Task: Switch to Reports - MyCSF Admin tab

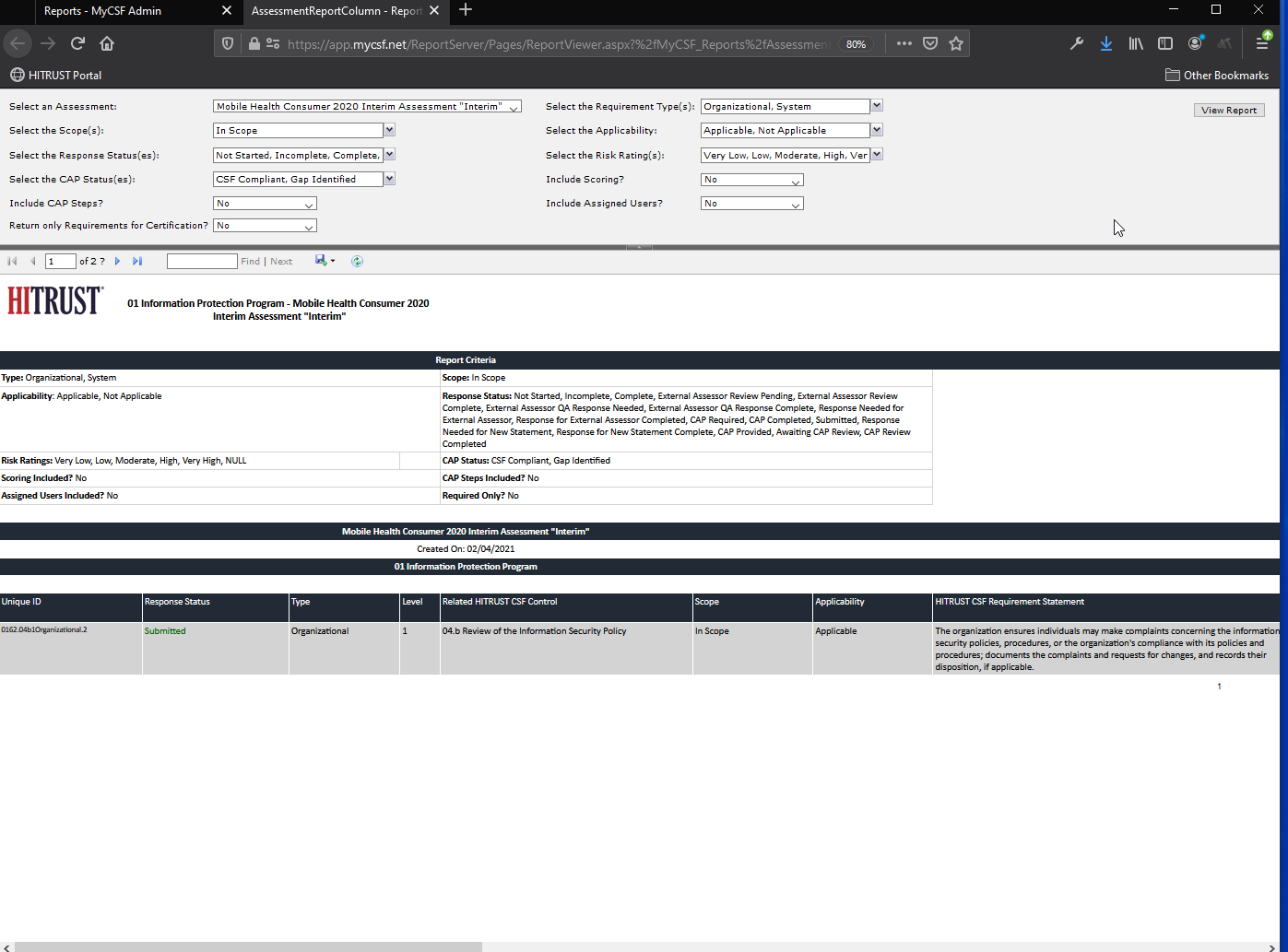Action: pyautogui.click(x=138, y=11)
